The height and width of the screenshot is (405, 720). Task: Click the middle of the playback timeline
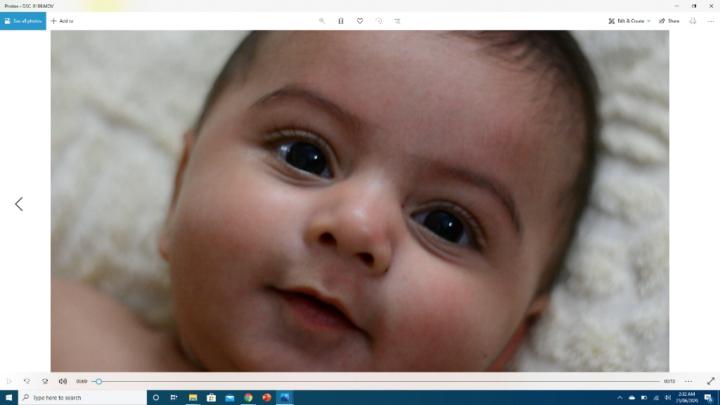[376, 381]
